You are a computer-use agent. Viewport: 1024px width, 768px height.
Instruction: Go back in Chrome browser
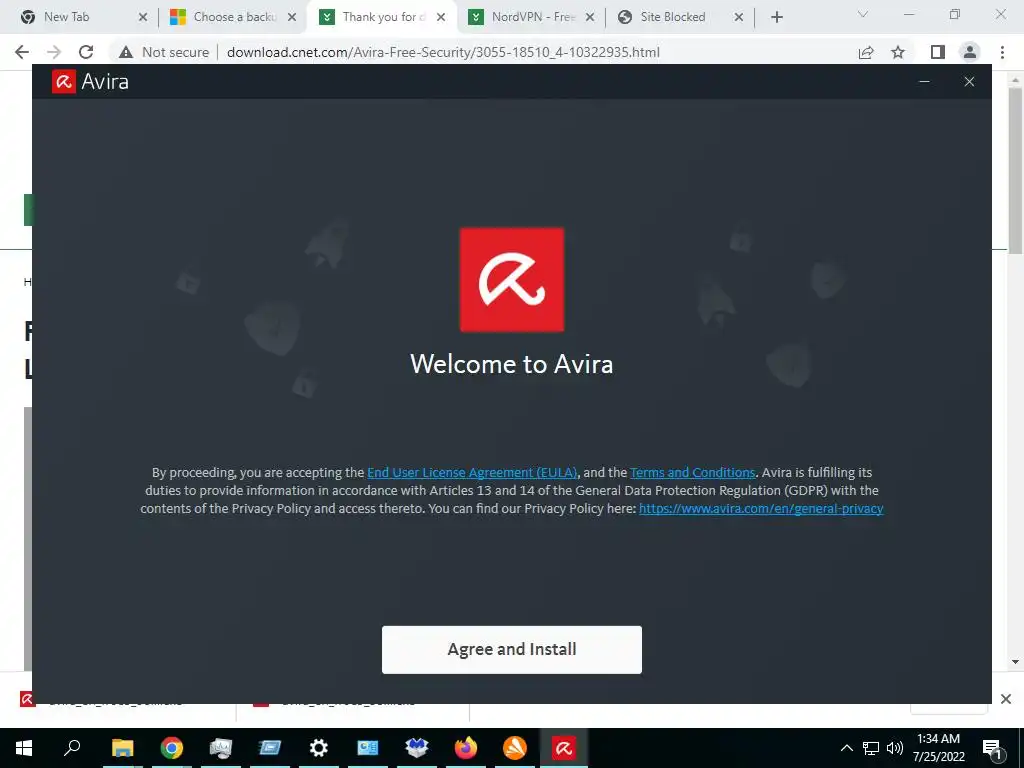coord(22,52)
